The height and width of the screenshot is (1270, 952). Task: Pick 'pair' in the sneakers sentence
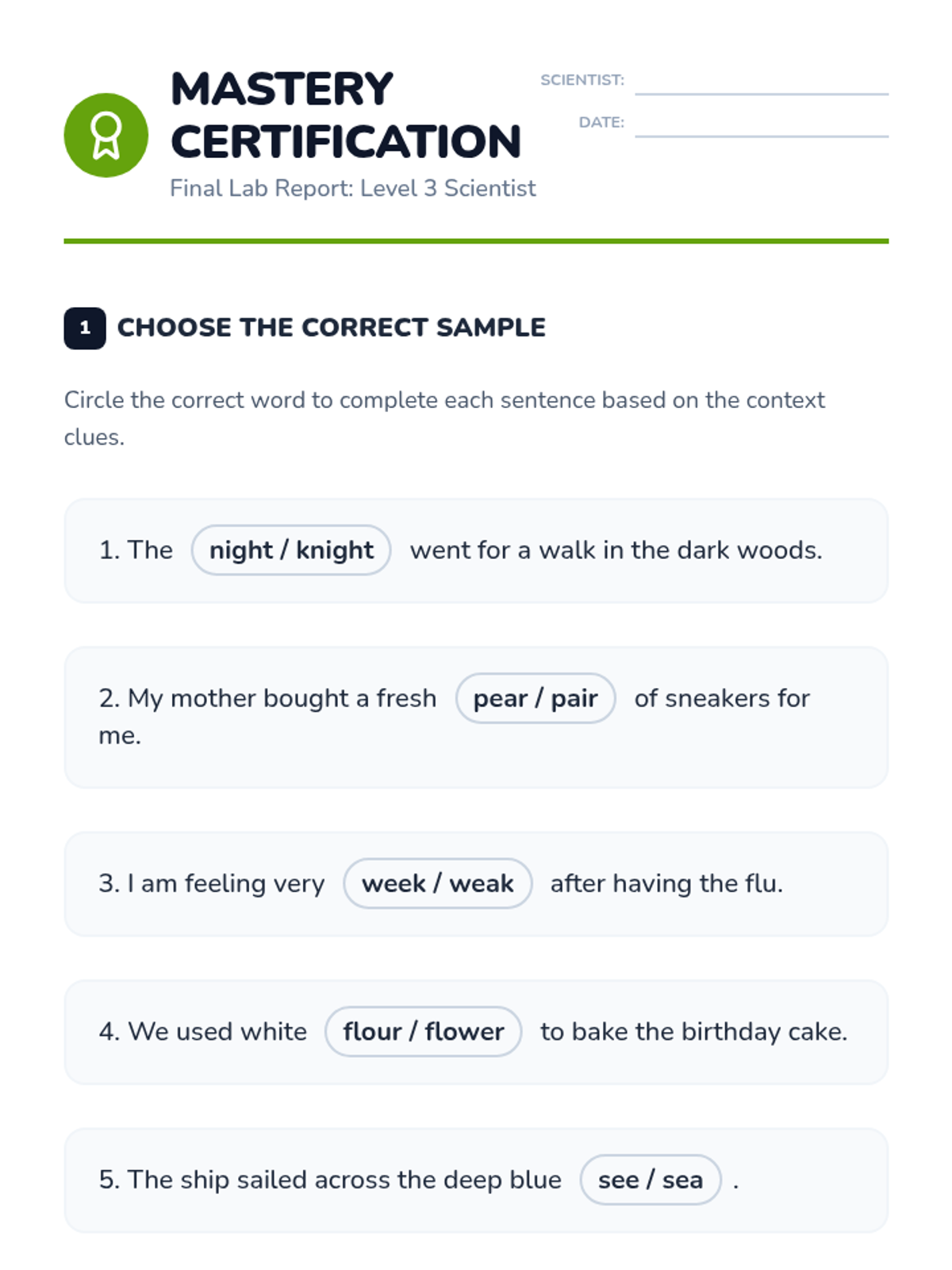(574, 698)
